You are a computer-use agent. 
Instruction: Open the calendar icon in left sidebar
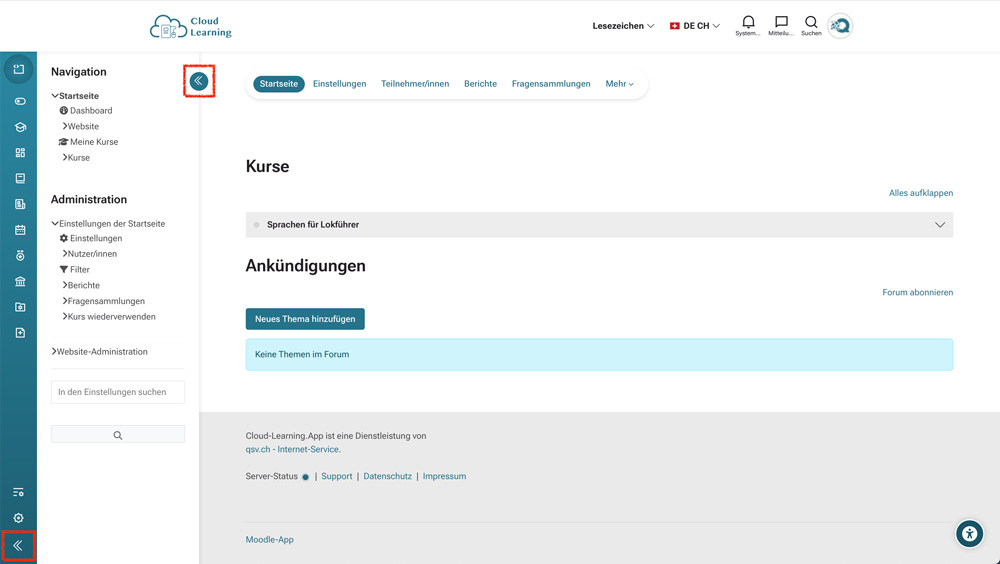19,230
